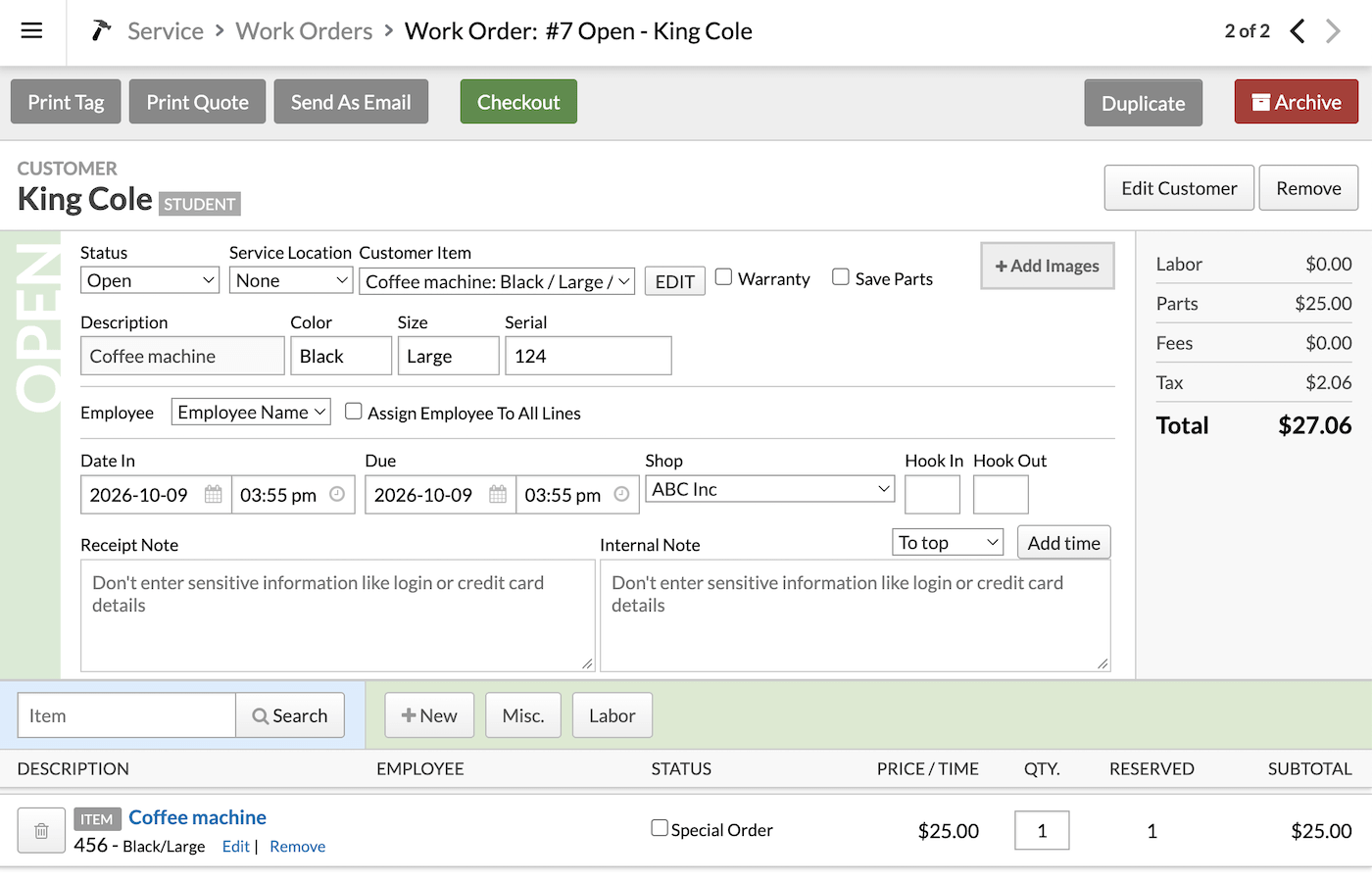
Task: Toggle the Warranty checkbox
Action: click(x=724, y=277)
